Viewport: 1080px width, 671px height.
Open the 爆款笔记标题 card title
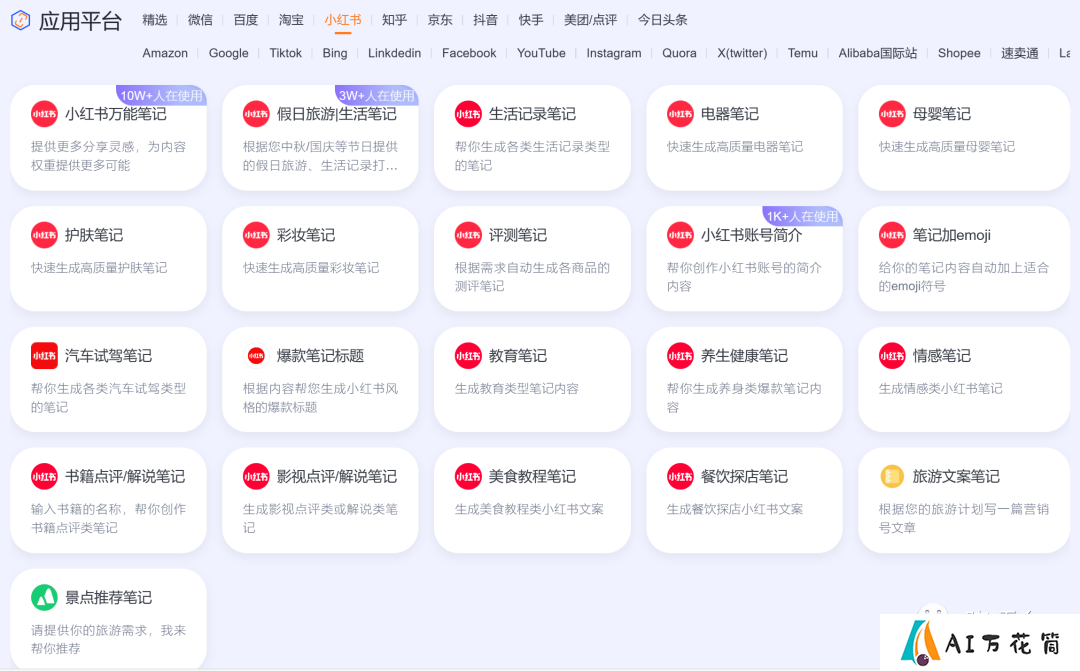pos(320,356)
